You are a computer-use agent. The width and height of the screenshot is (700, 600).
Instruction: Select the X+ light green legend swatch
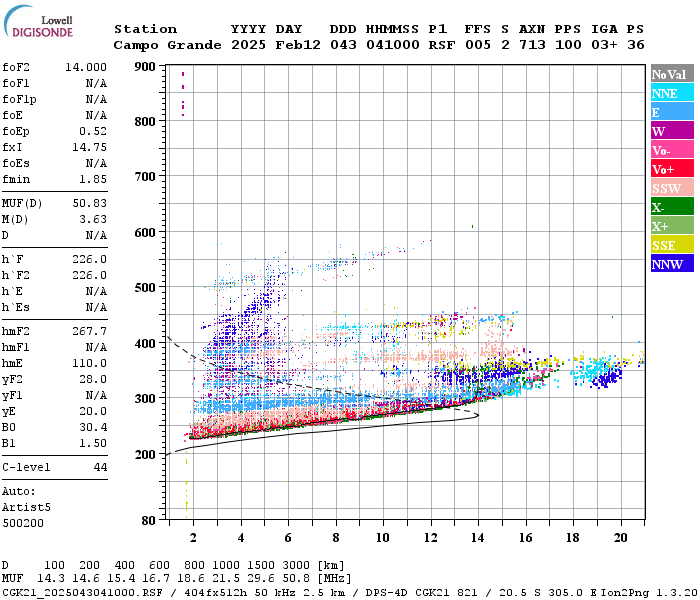click(x=672, y=225)
